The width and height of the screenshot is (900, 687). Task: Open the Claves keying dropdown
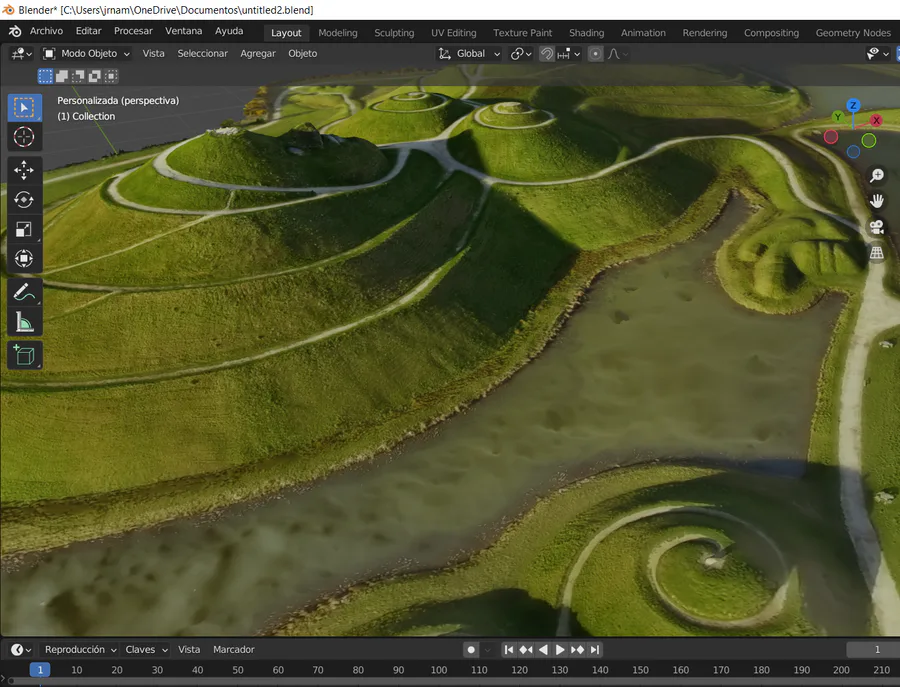click(146, 650)
